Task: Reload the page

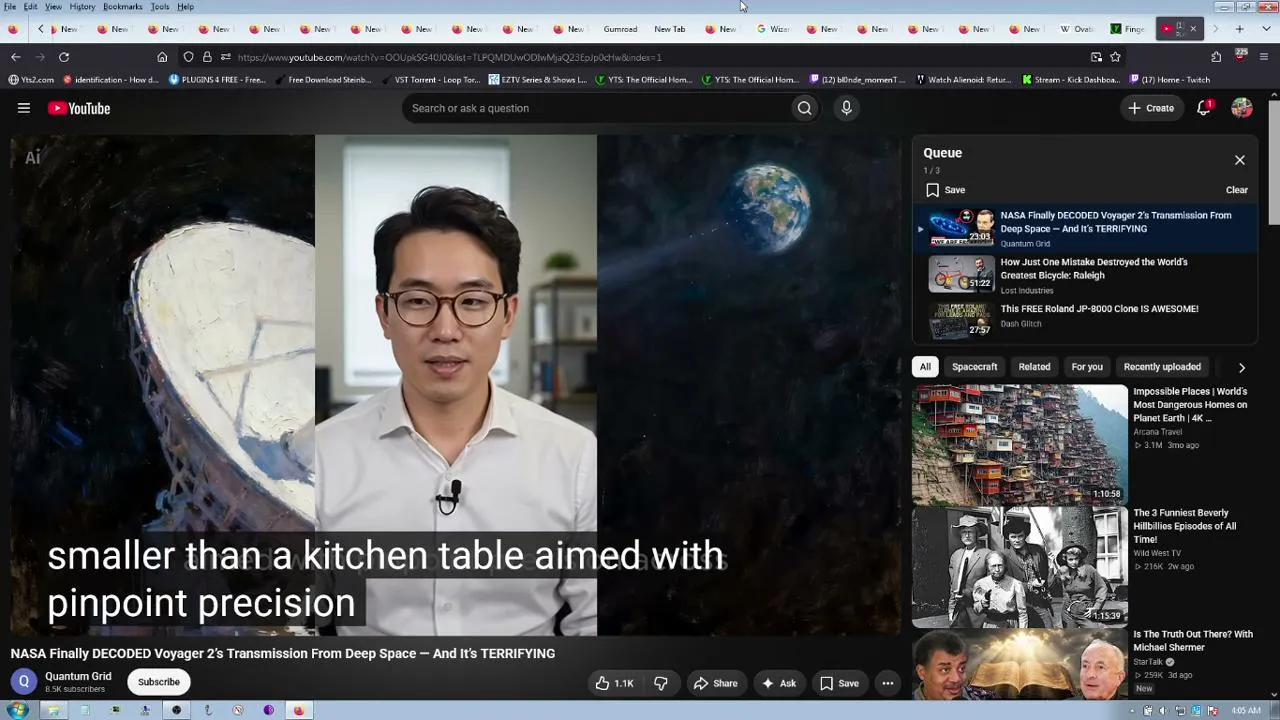Action: point(64,57)
